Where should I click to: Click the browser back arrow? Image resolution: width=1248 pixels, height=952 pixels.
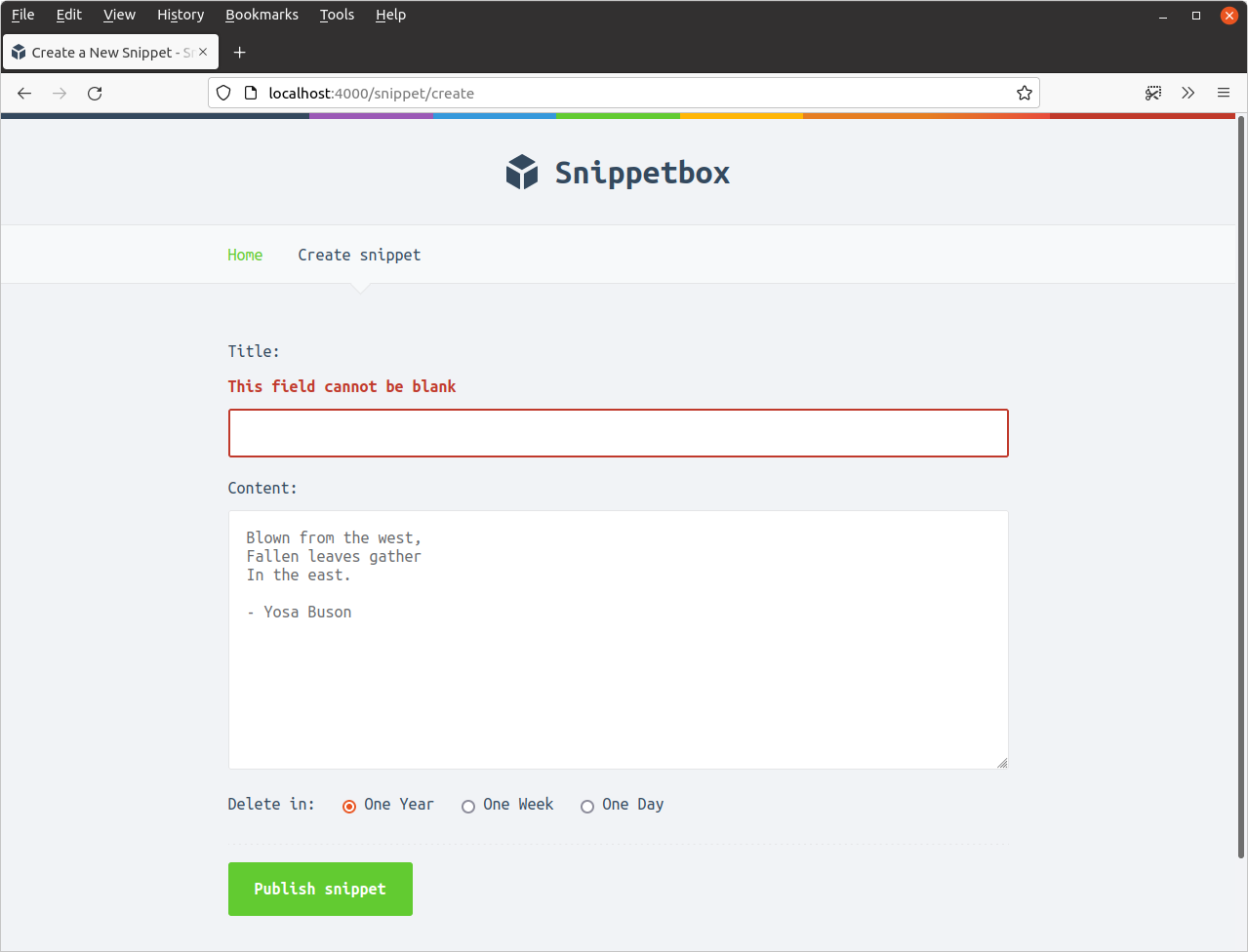coord(24,94)
